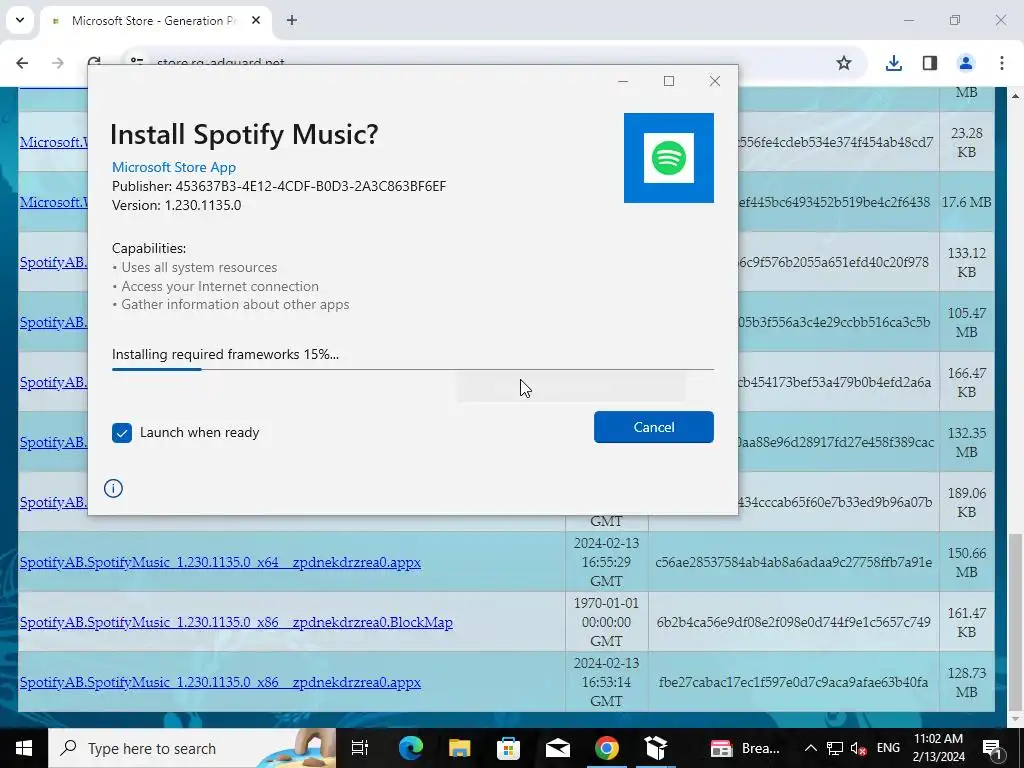Click the scrollbar up arrow

(1015, 96)
